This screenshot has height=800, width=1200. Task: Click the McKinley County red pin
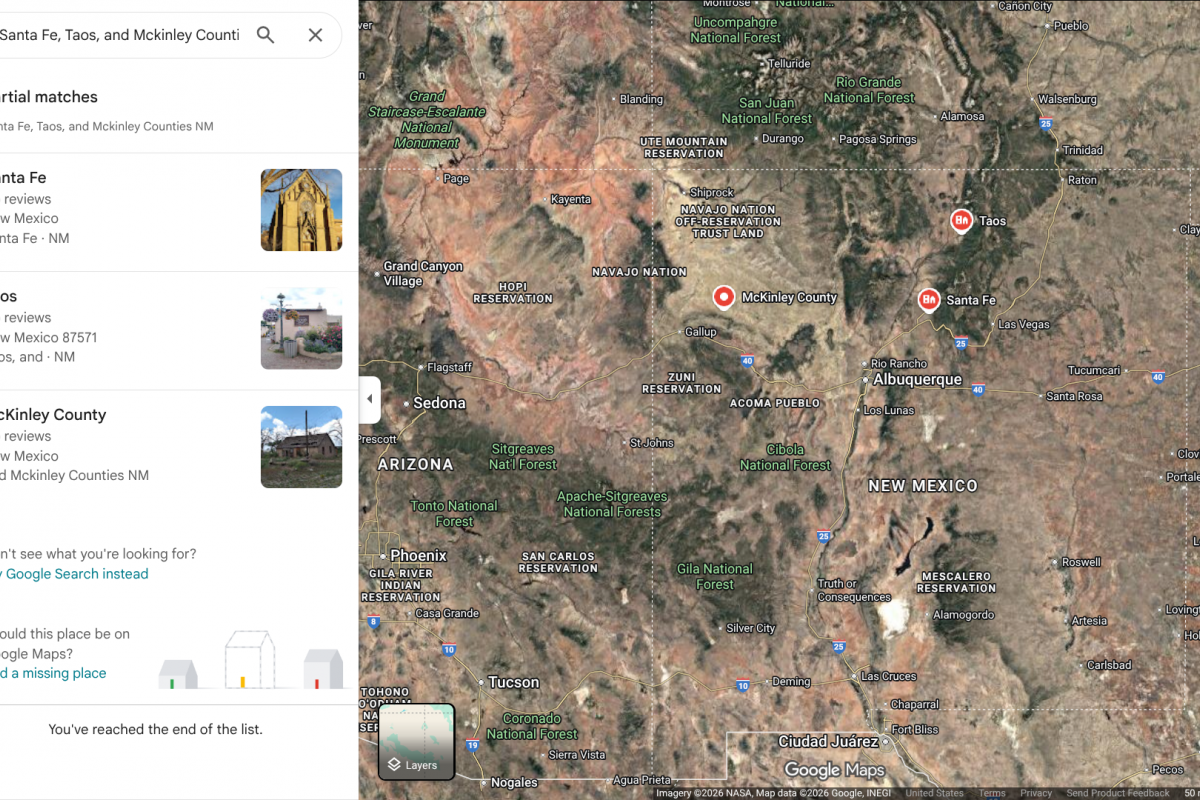(723, 297)
